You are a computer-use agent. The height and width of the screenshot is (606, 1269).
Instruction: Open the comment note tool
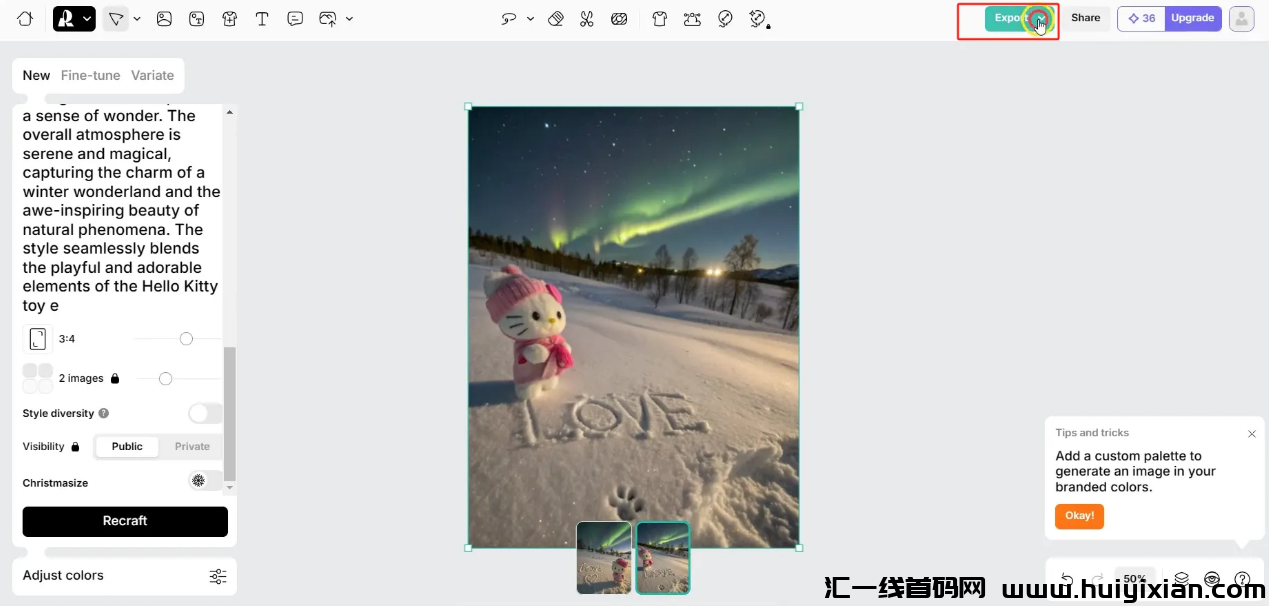pyautogui.click(x=295, y=18)
